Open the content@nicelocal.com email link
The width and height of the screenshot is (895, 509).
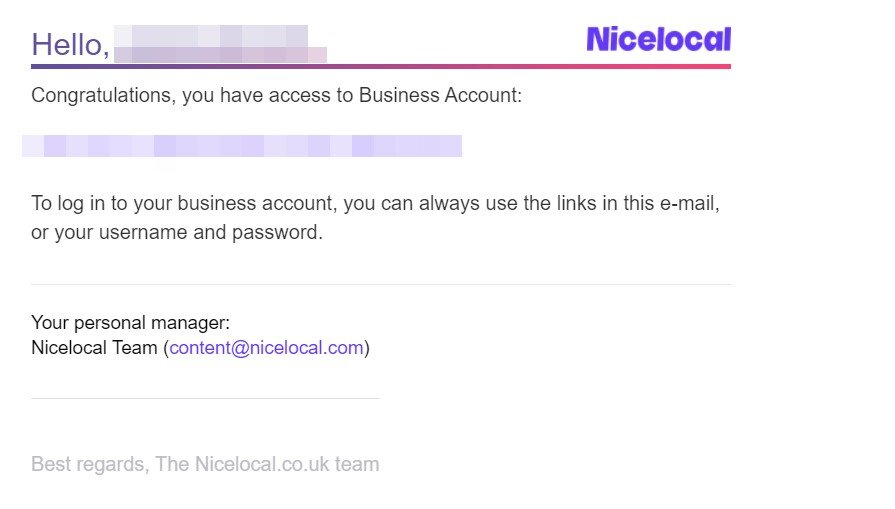click(267, 348)
